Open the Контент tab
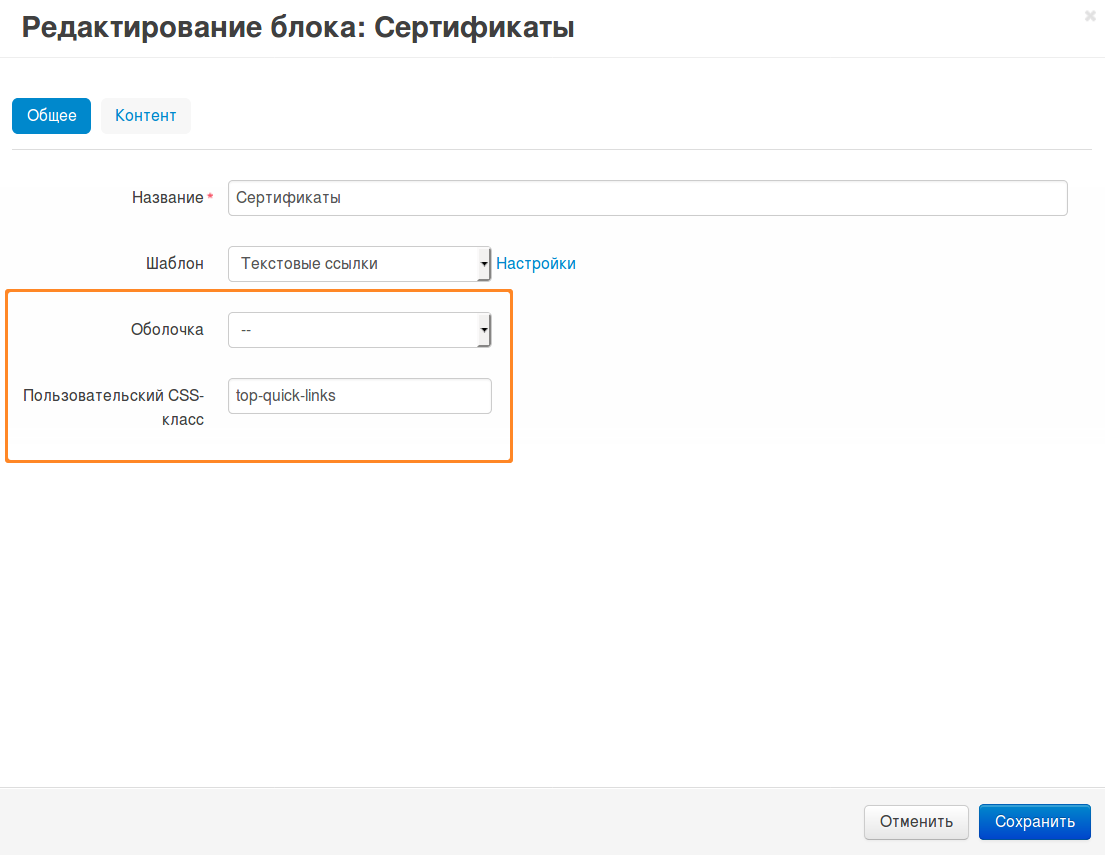1105x855 pixels. tap(145, 116)
